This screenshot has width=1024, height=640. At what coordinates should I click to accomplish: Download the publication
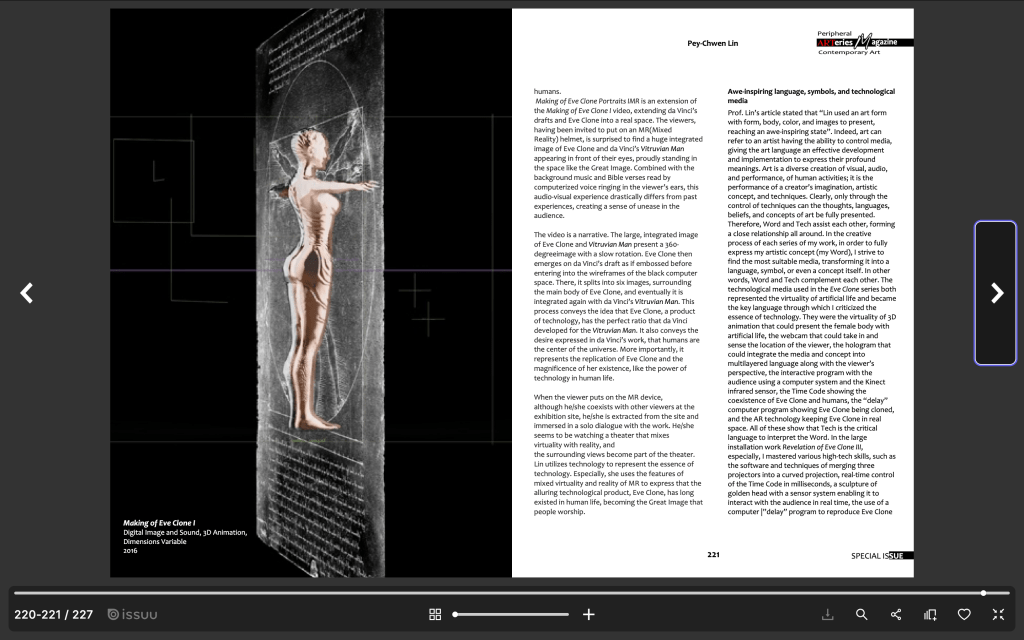[x=827, y=614]
